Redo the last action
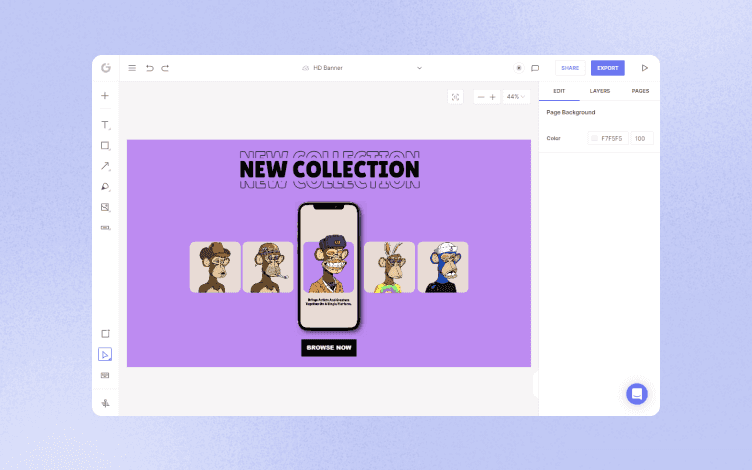 [165, 68]
